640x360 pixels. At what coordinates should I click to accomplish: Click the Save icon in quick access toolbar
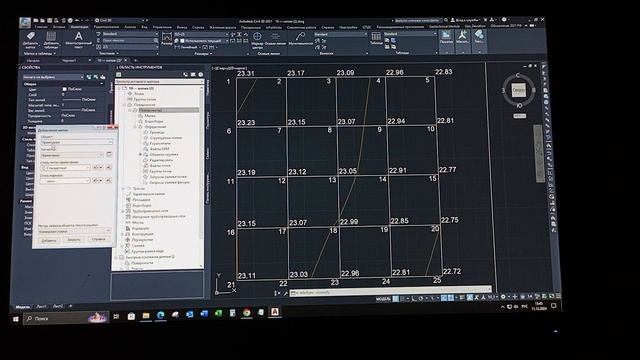[49, 20]
